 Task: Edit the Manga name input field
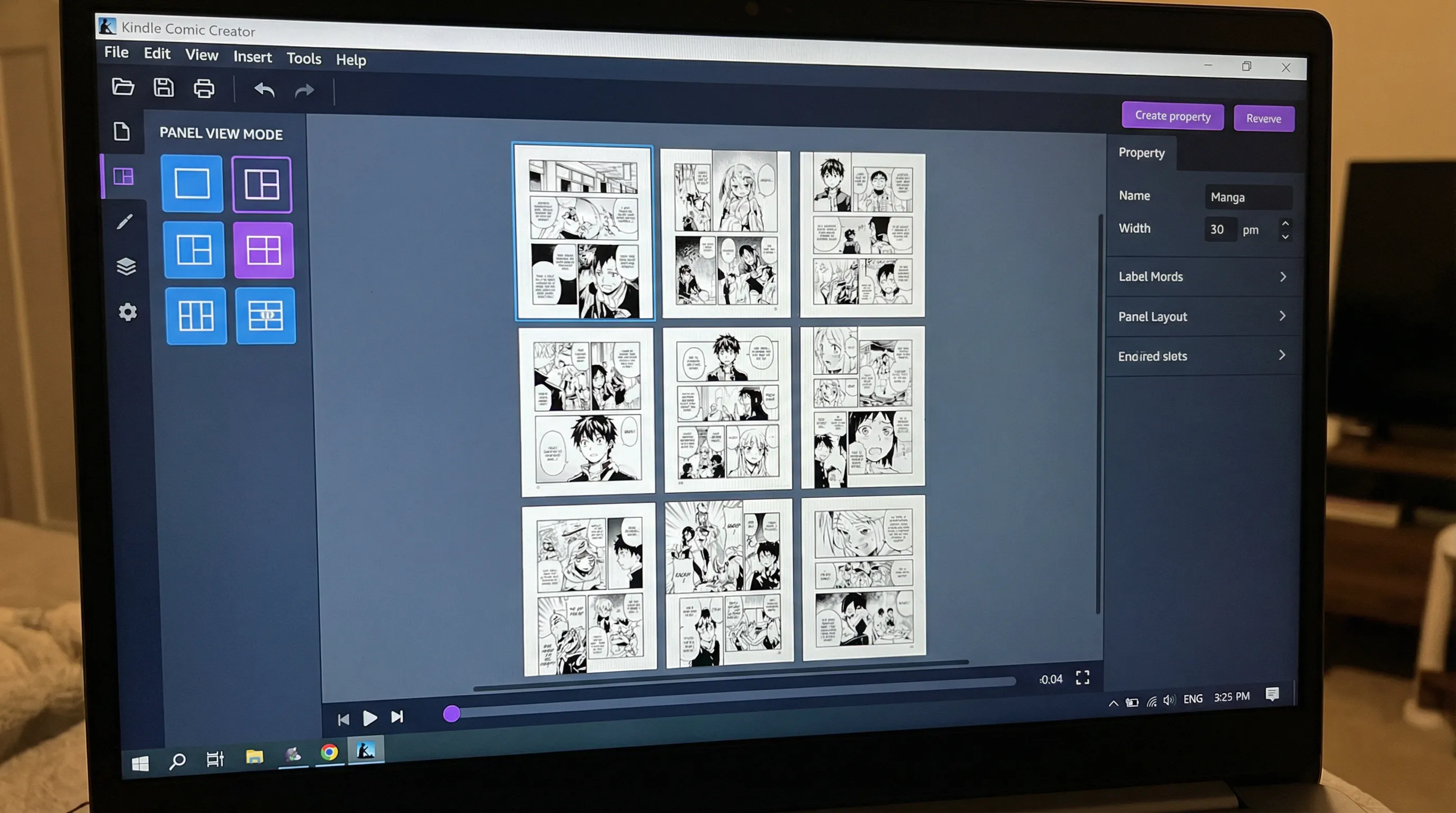tap(1249, 197)
